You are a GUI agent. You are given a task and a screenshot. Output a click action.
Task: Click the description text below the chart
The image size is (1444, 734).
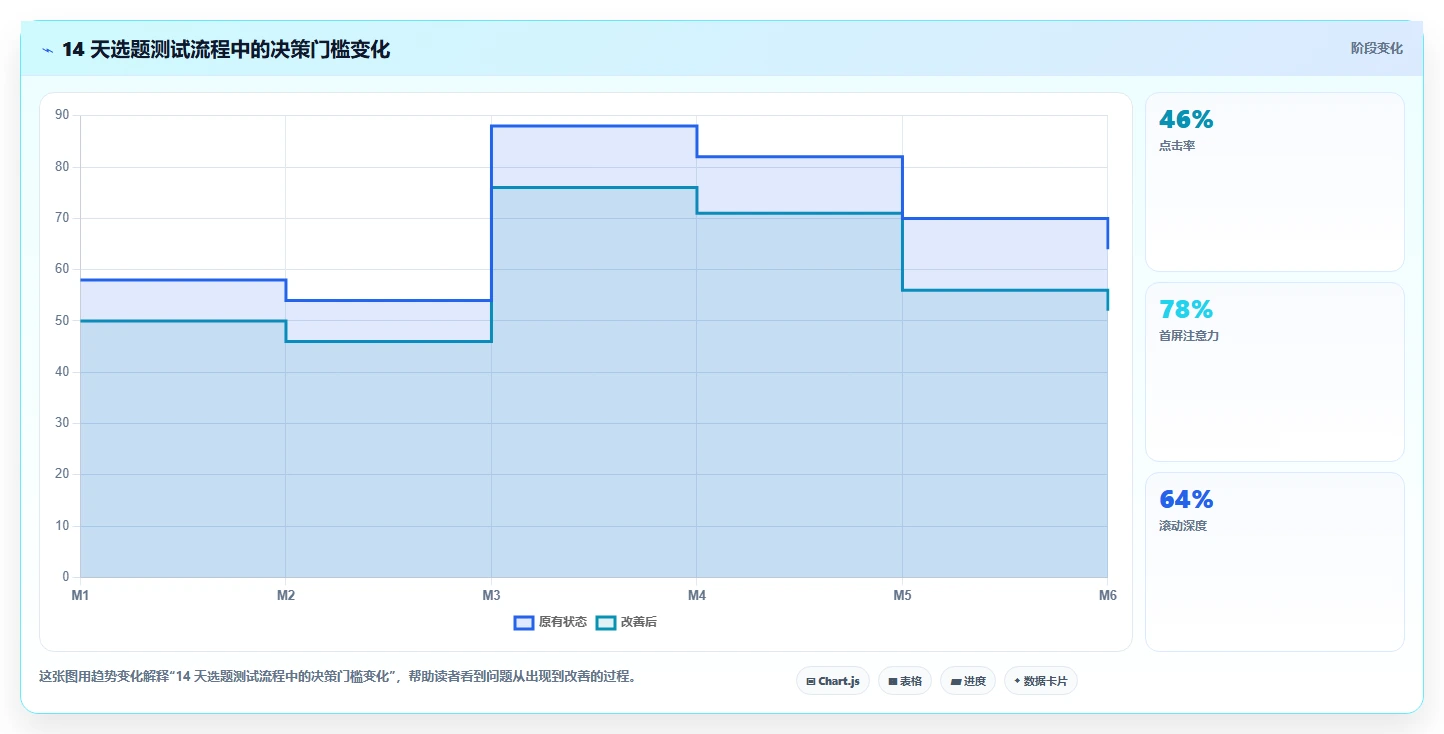click(x=338, y=676)
